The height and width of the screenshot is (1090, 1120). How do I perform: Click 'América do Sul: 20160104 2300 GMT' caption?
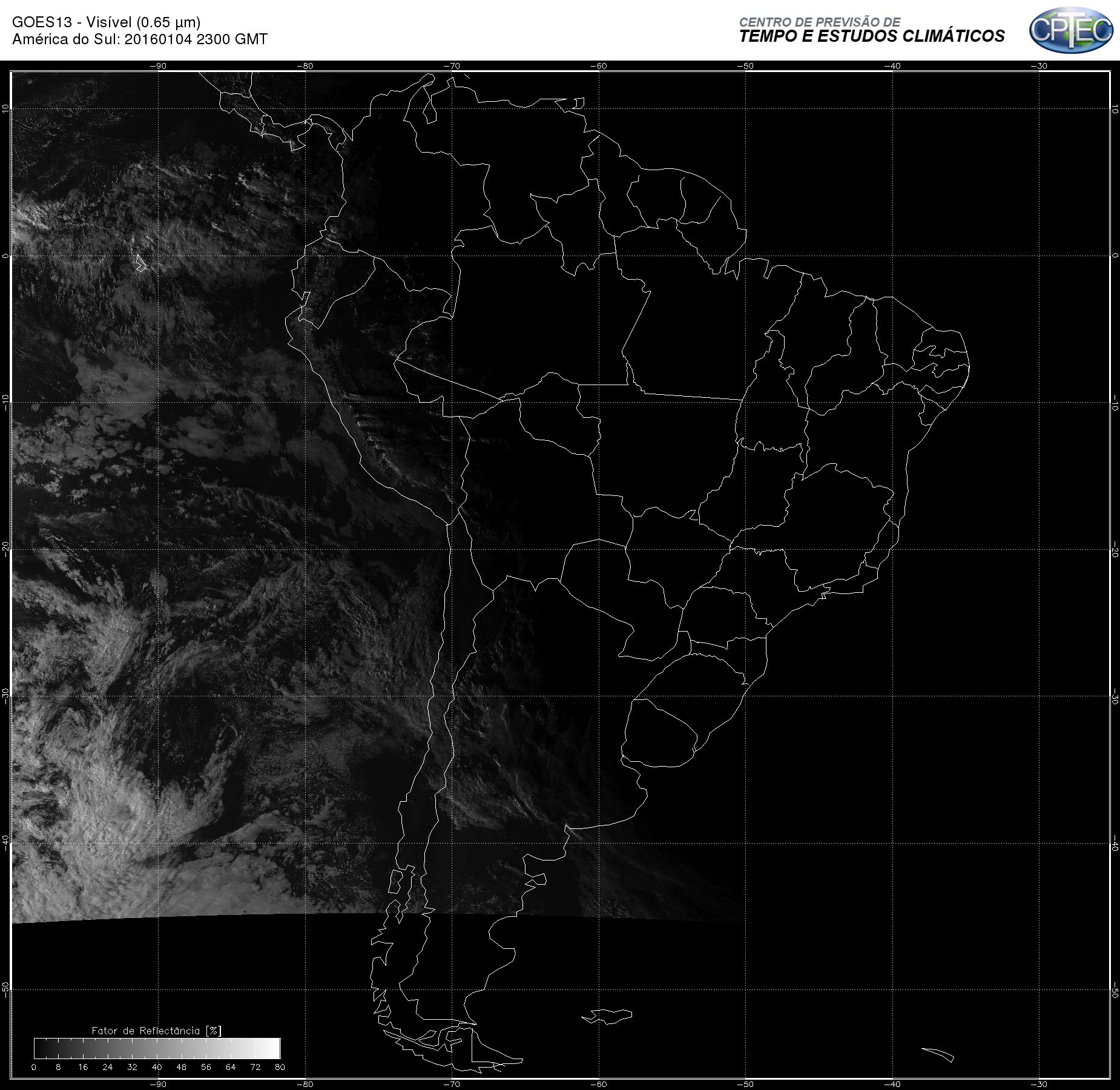click(140, 39)
